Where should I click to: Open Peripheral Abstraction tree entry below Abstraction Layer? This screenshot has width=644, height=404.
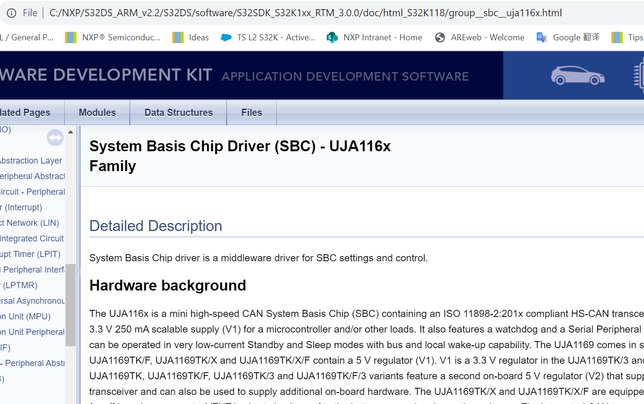(32, 176)
